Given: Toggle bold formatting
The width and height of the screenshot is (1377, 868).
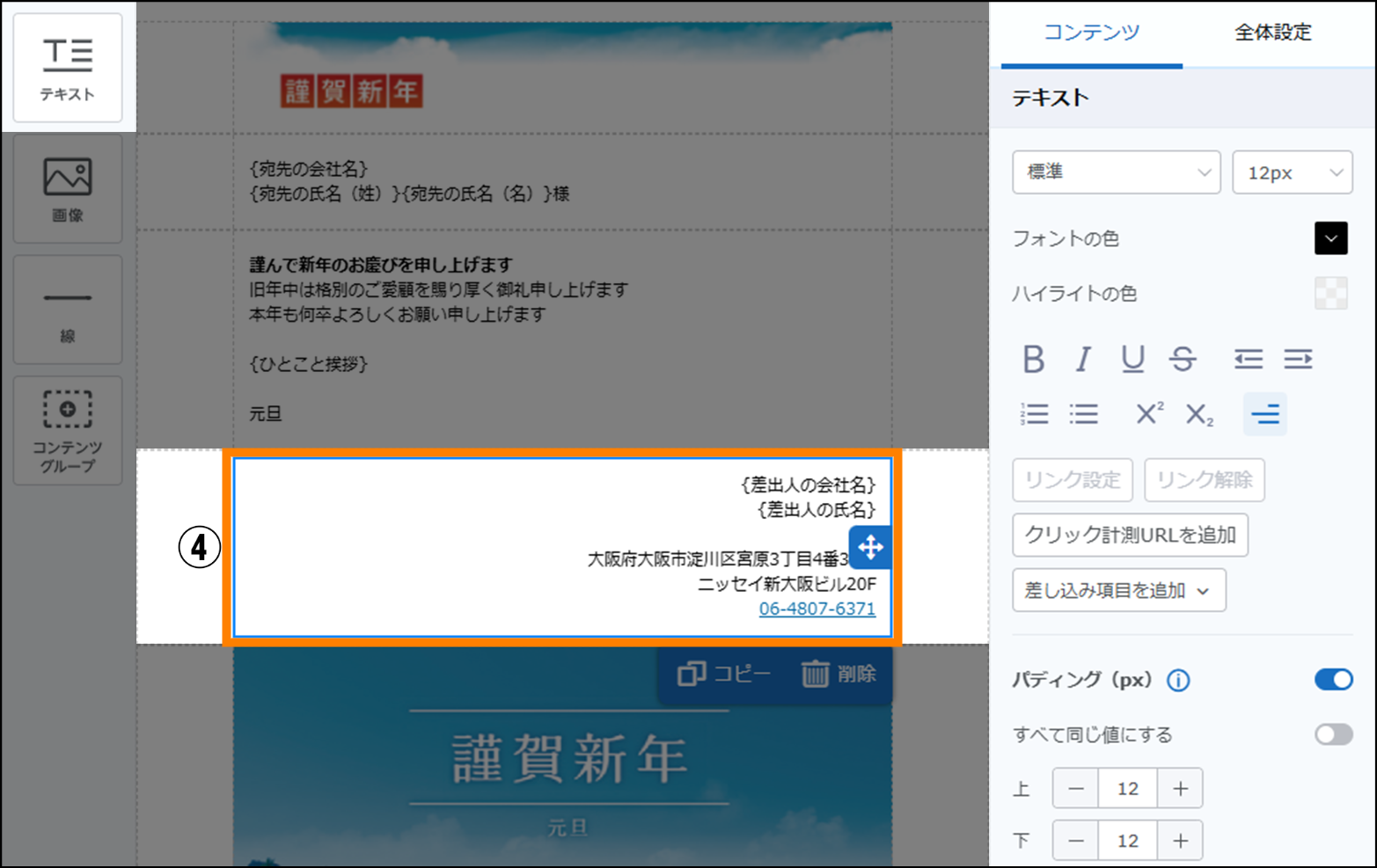Looking at the screenshot, I should click(x=1034, y=360).
